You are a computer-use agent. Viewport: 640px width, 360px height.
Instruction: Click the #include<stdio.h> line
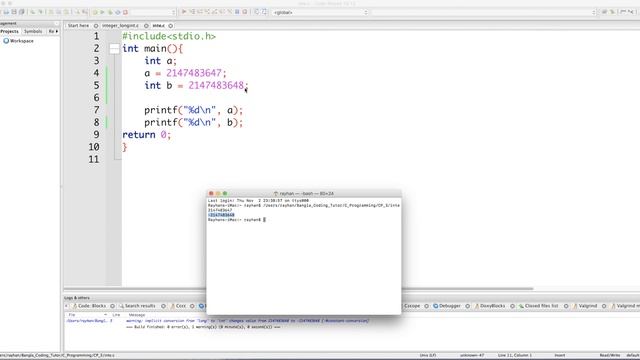(x=169, y=36)
